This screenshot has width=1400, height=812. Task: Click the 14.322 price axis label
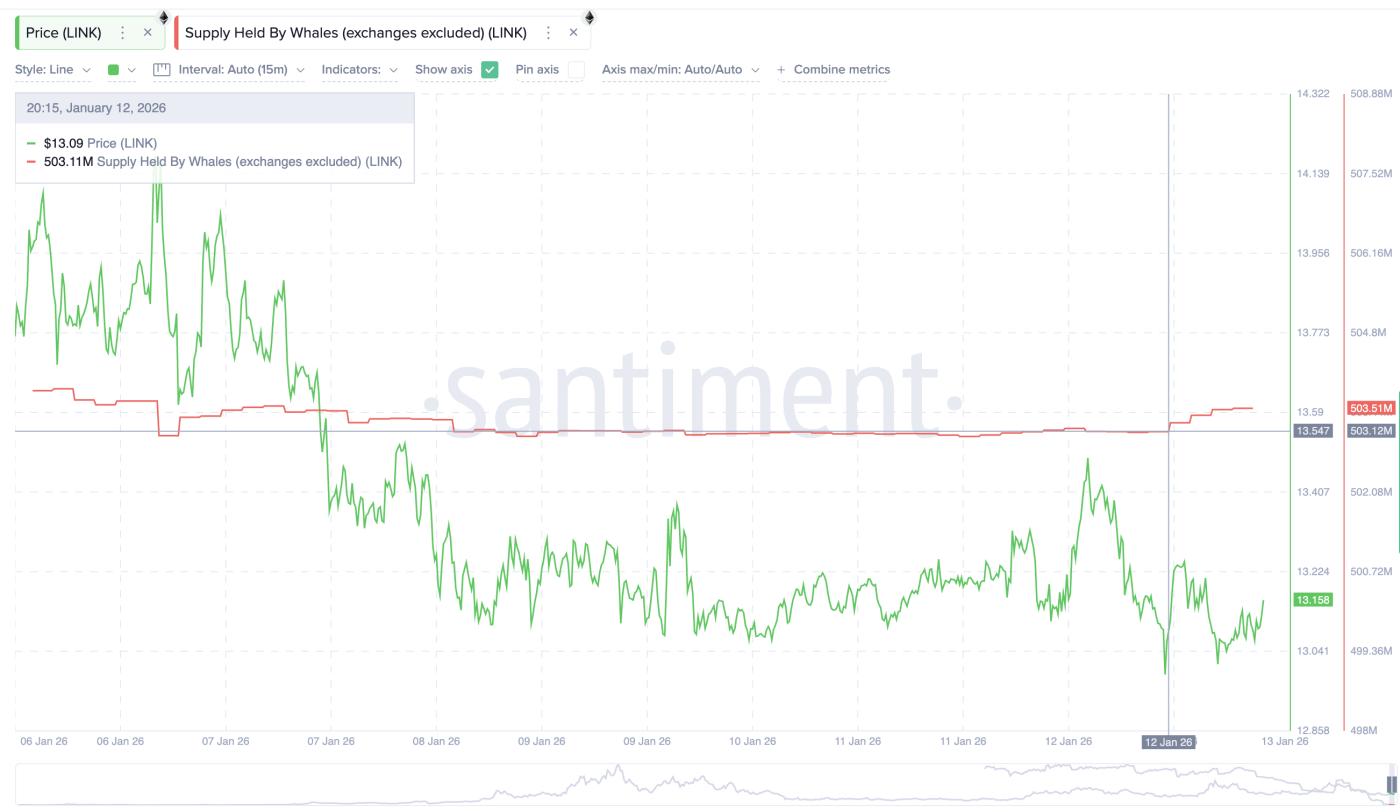click(1313, 93)
